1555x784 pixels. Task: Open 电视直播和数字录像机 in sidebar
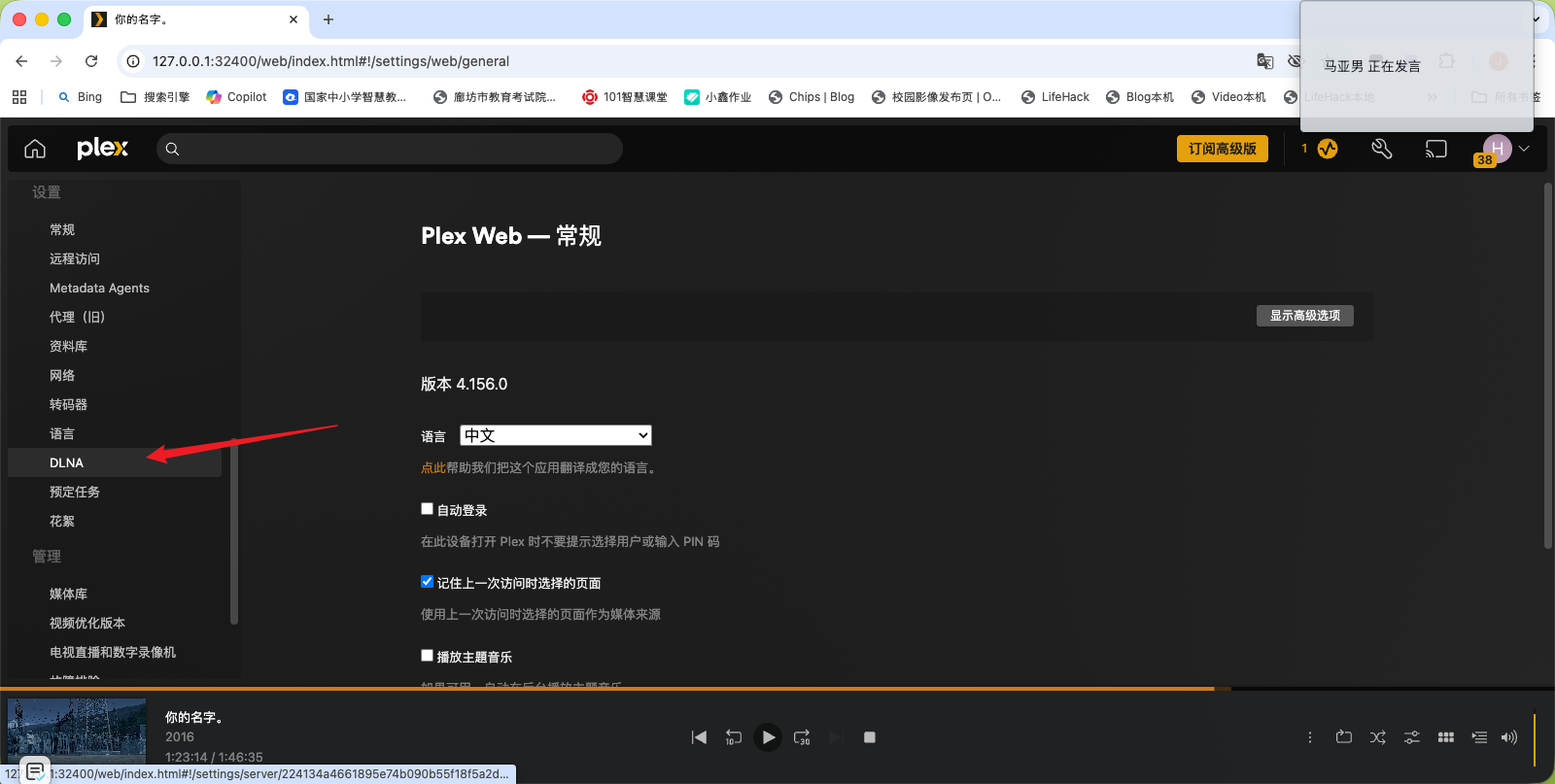coord(113,652)
